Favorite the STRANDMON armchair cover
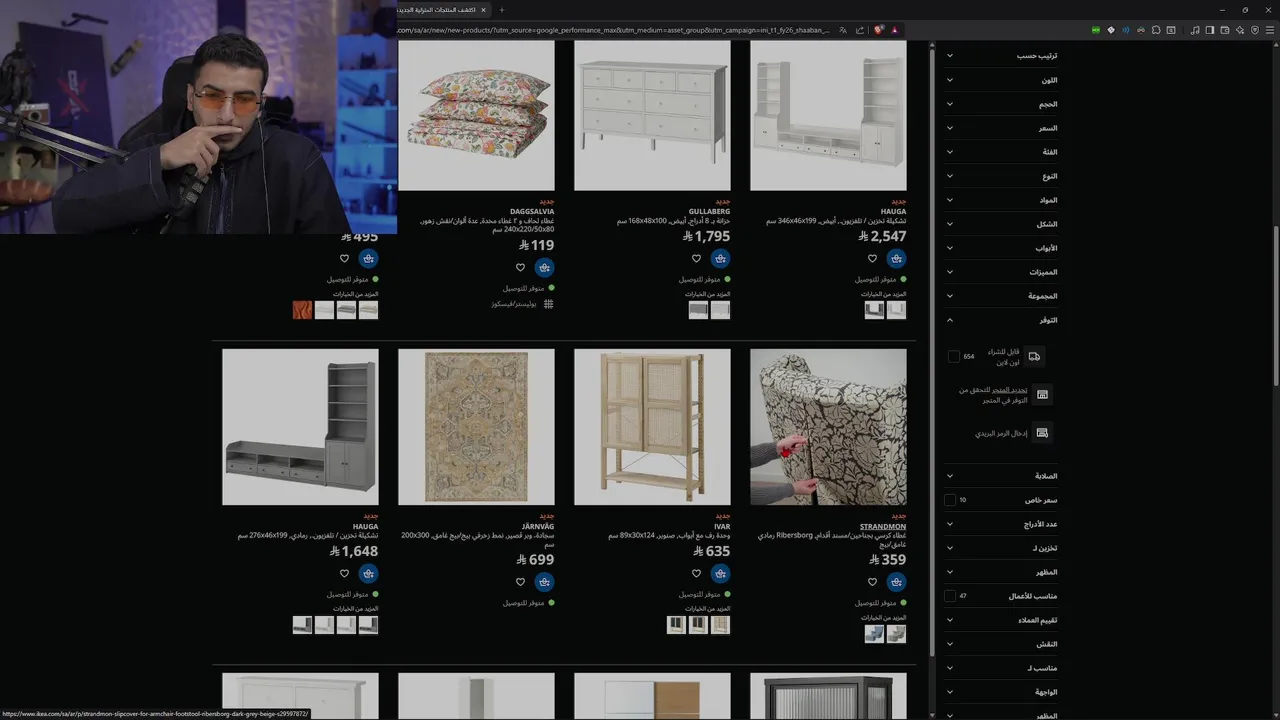Screen dimensions: 1280x720 coord(872,582)
